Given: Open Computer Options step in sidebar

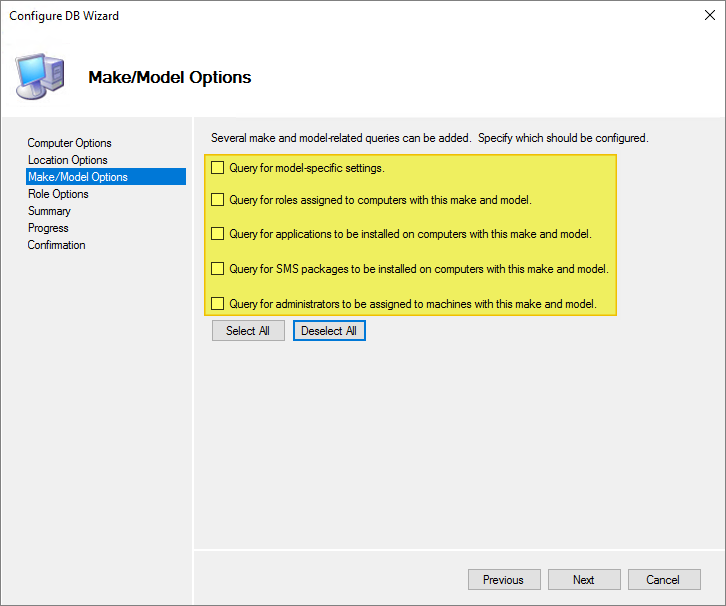Looking at the screenshot, I should (69, 143).
